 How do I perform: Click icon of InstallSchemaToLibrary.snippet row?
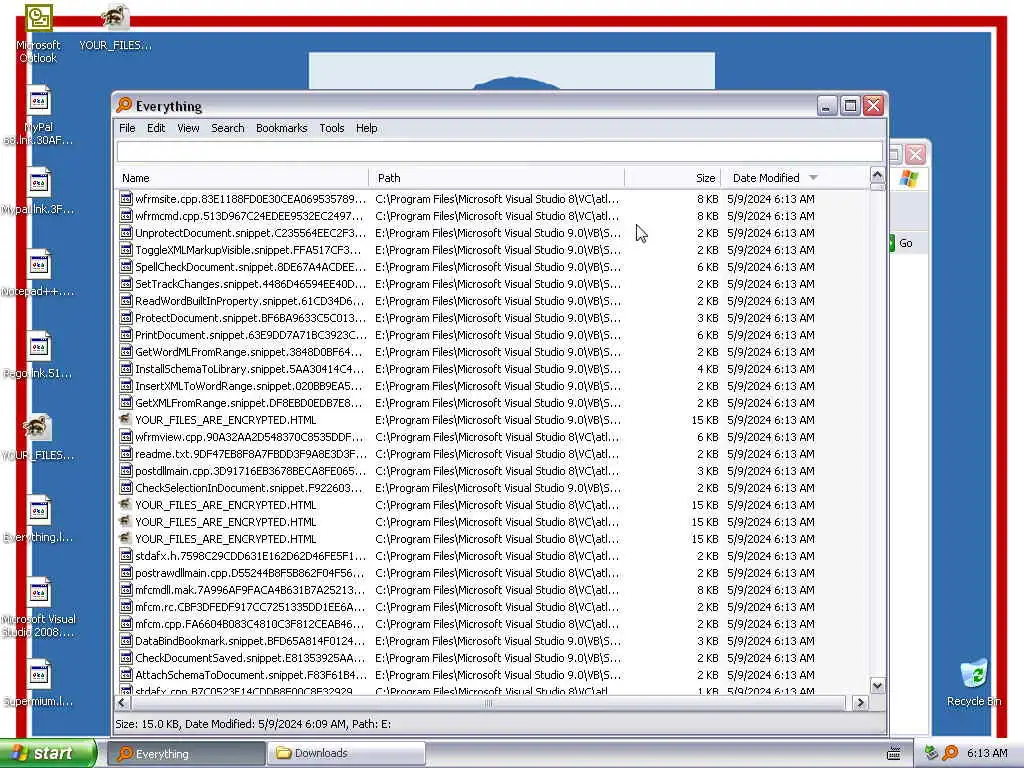126,368
